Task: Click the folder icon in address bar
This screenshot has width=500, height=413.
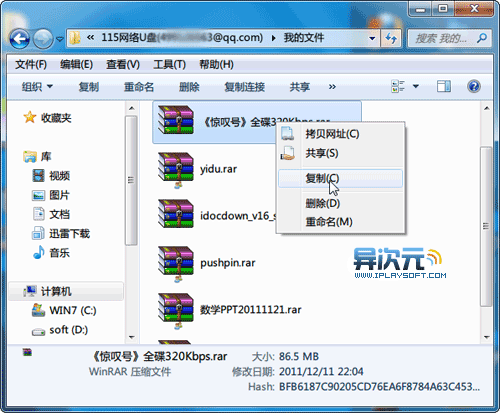Action: 75,38
